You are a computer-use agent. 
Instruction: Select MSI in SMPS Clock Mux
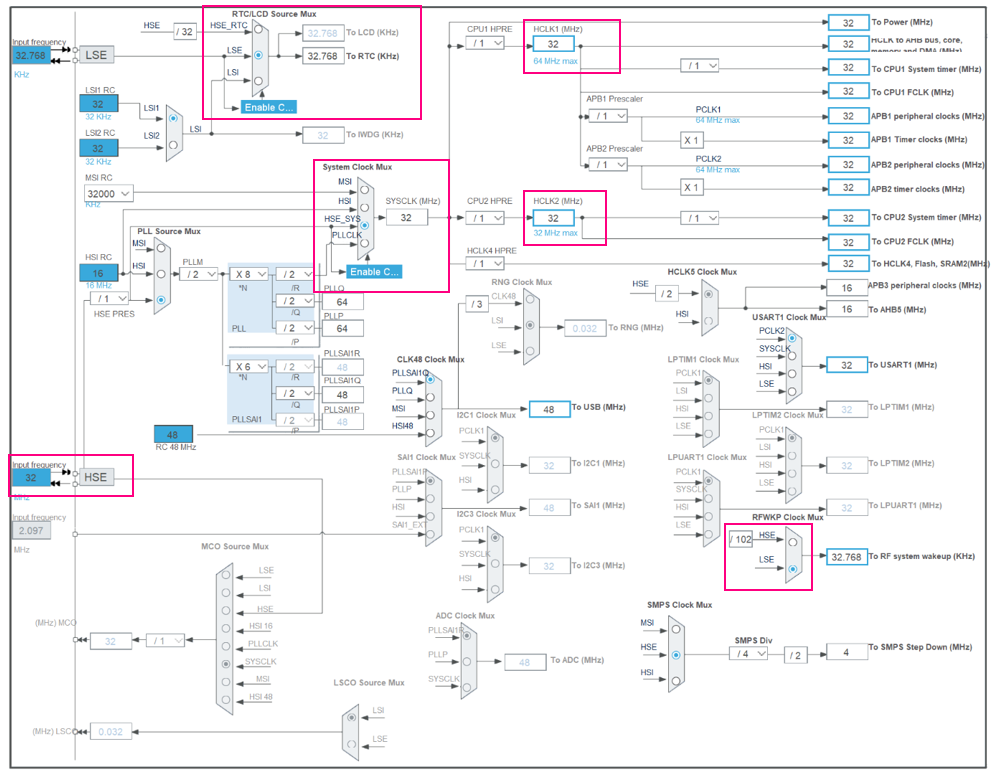[x=676, y=629]
